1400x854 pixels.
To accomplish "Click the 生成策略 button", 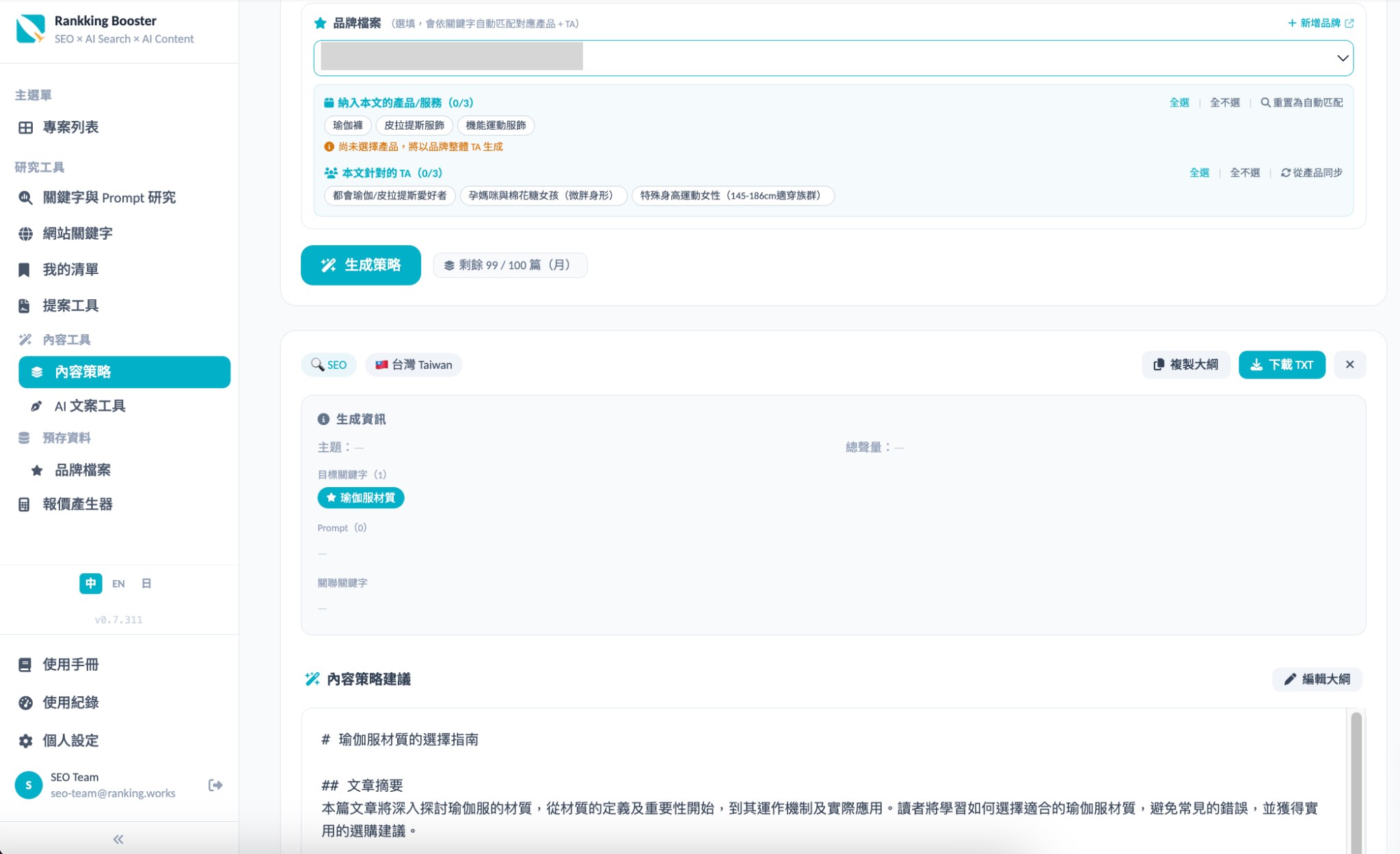I will [x=361, y=265].
